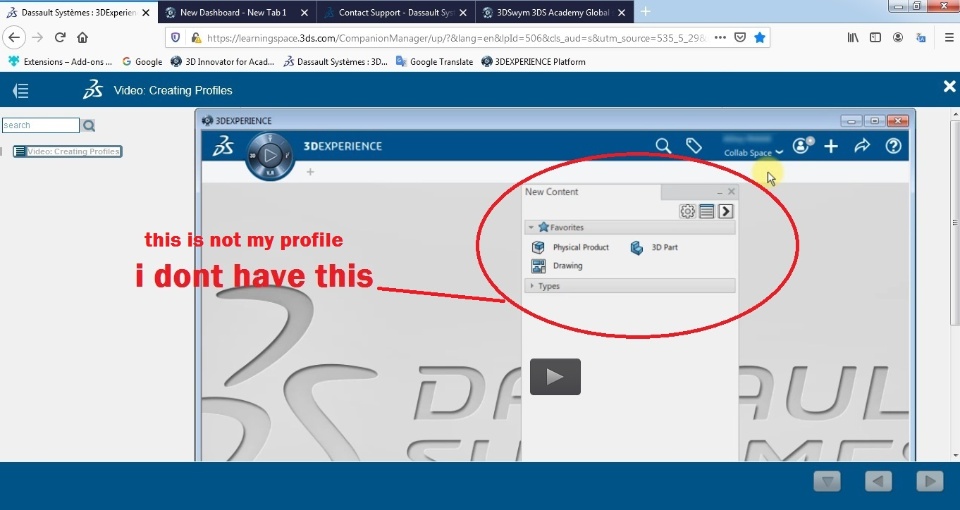The image size is (960, 510).
Task: Bookmark star in the address bar
Action: point(760,37)
